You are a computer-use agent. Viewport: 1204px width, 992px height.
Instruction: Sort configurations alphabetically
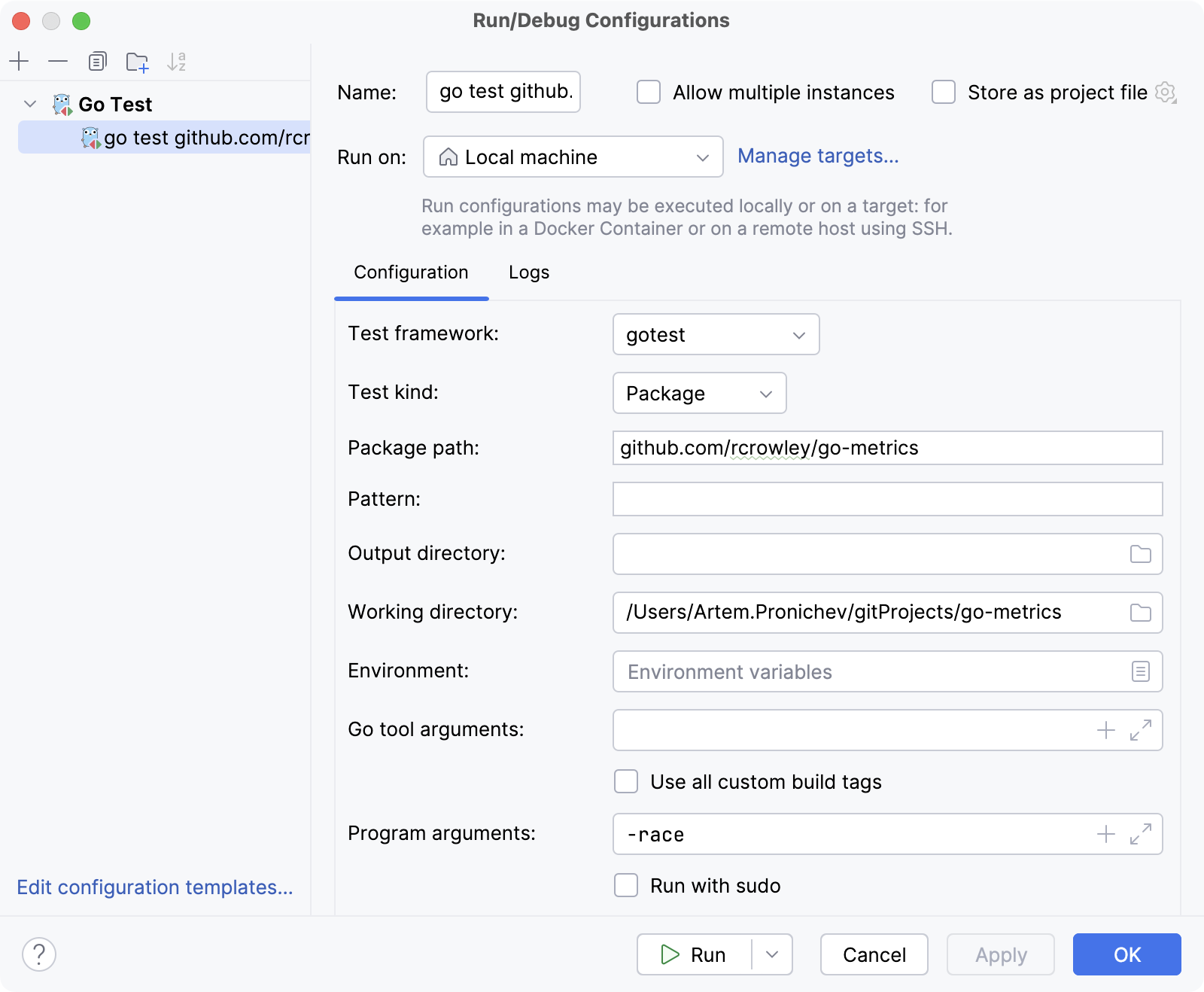(x=178, y=61)
